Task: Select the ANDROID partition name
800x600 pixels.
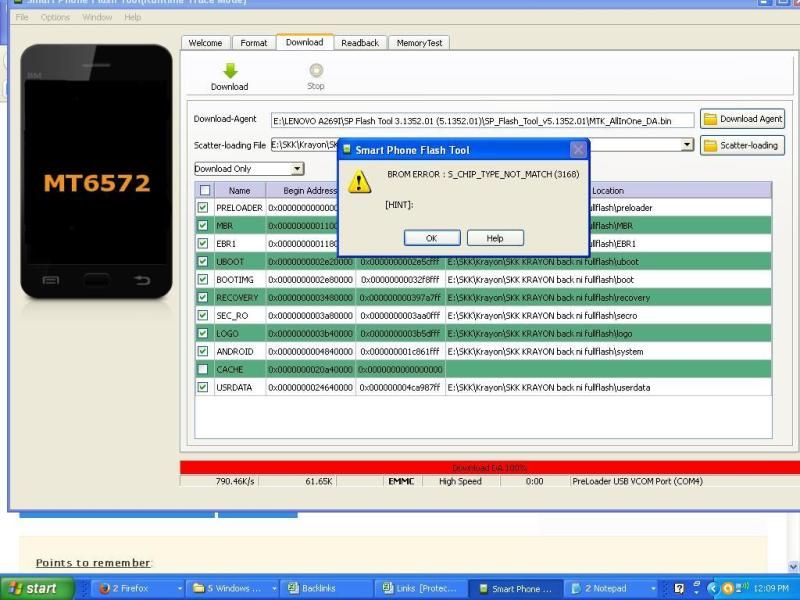Action: [235, 352]
